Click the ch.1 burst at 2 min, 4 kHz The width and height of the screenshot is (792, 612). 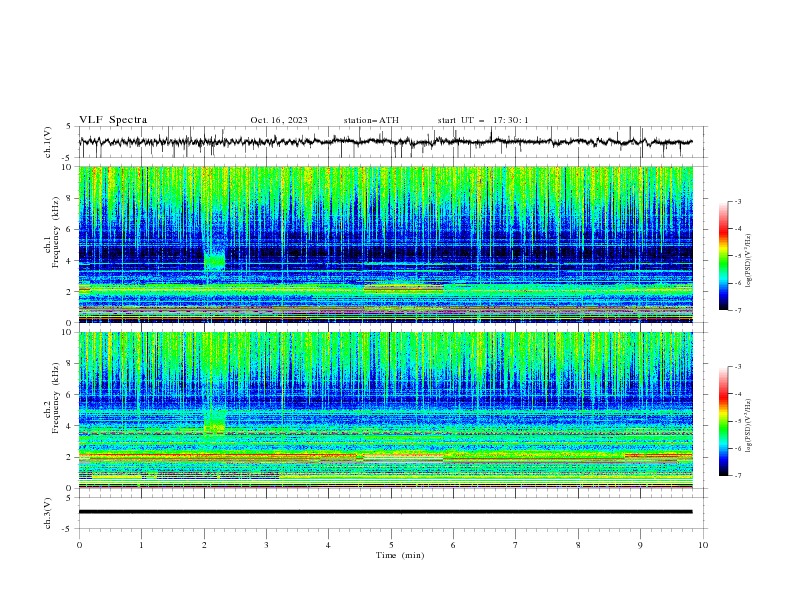[214, 261]
